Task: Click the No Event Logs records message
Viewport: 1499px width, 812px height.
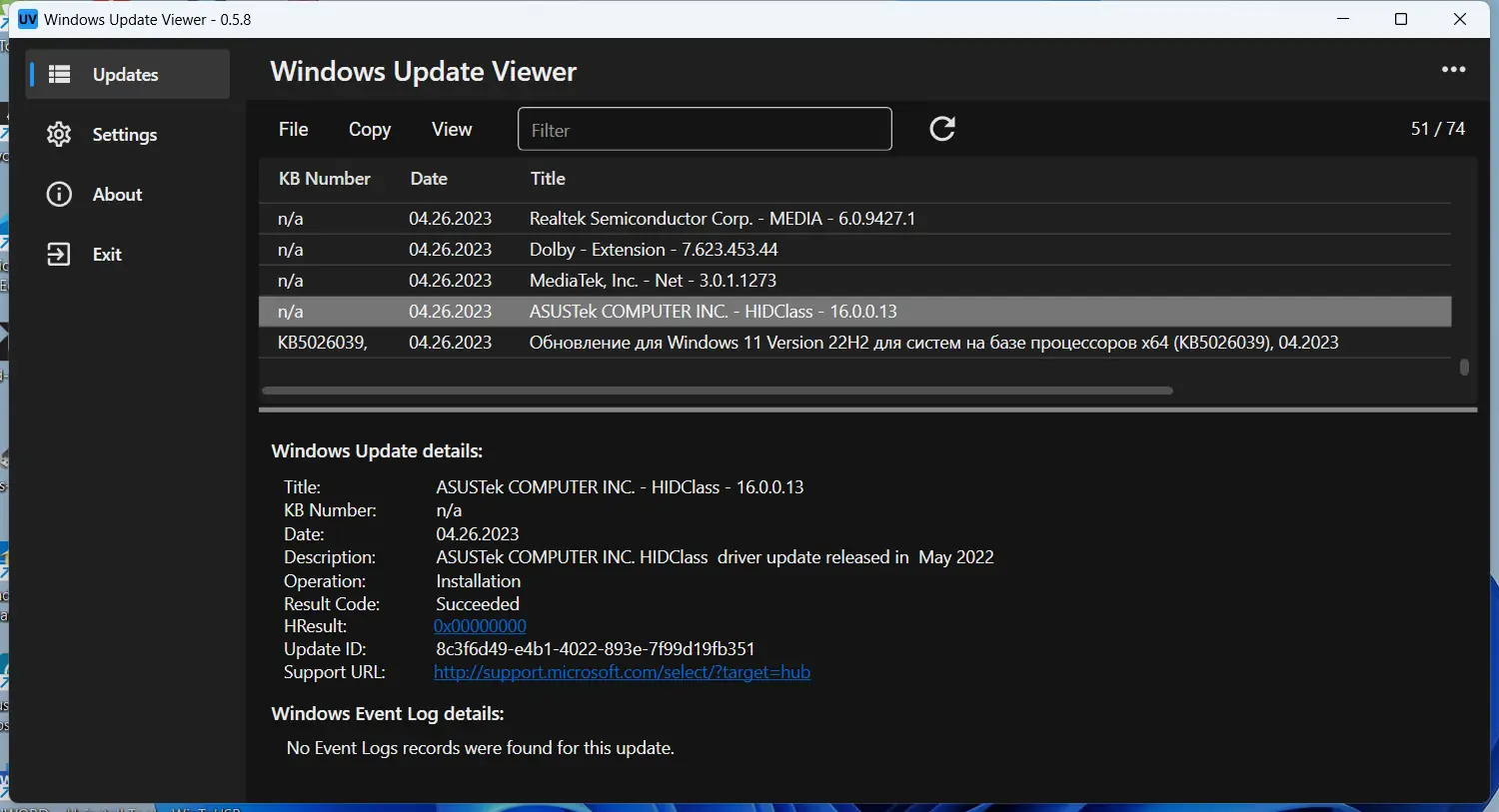Action: [x=481, y=748]
